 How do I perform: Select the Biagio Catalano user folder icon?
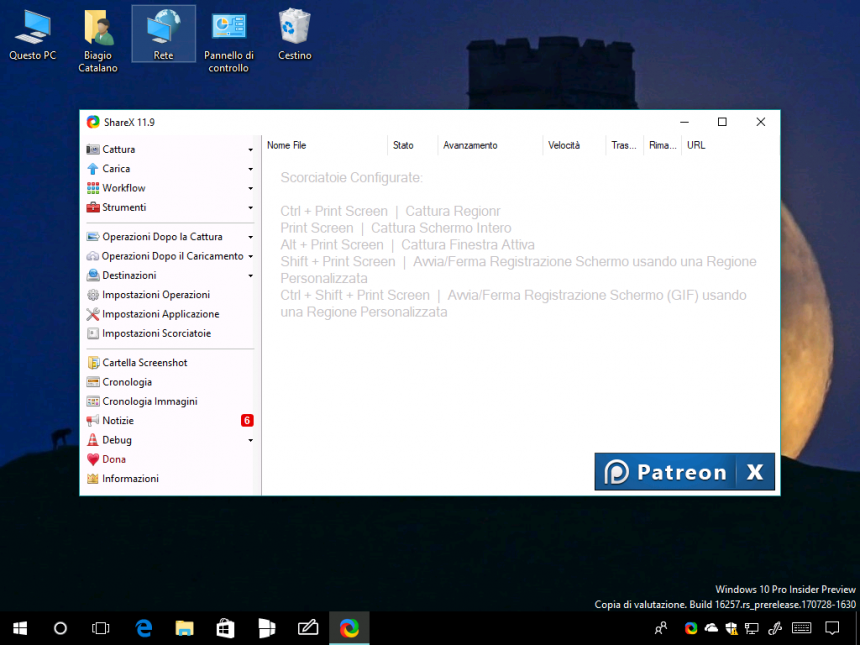pos(98,41)
